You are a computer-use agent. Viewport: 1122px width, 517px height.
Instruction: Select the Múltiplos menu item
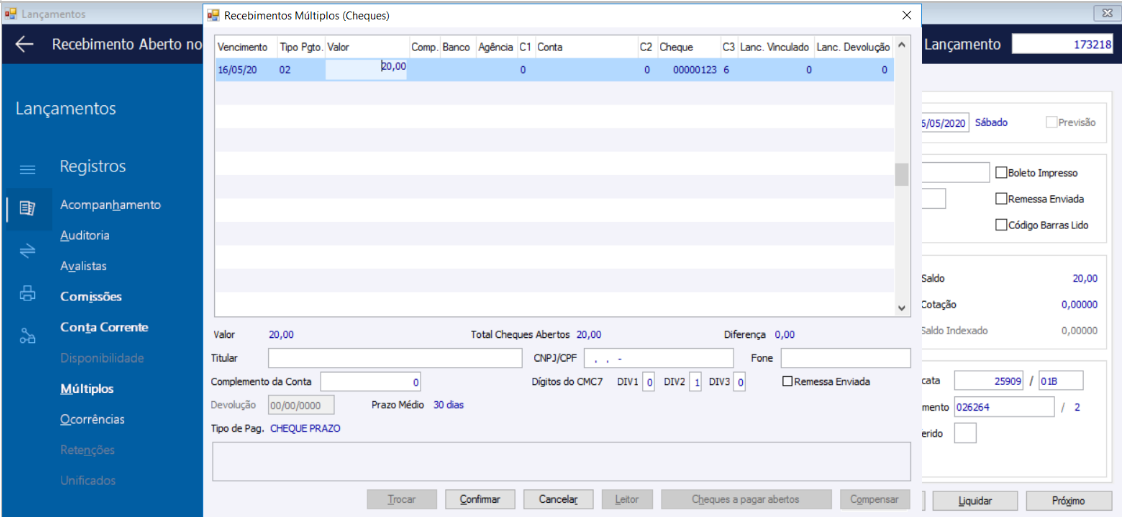[x=87, y=389]
